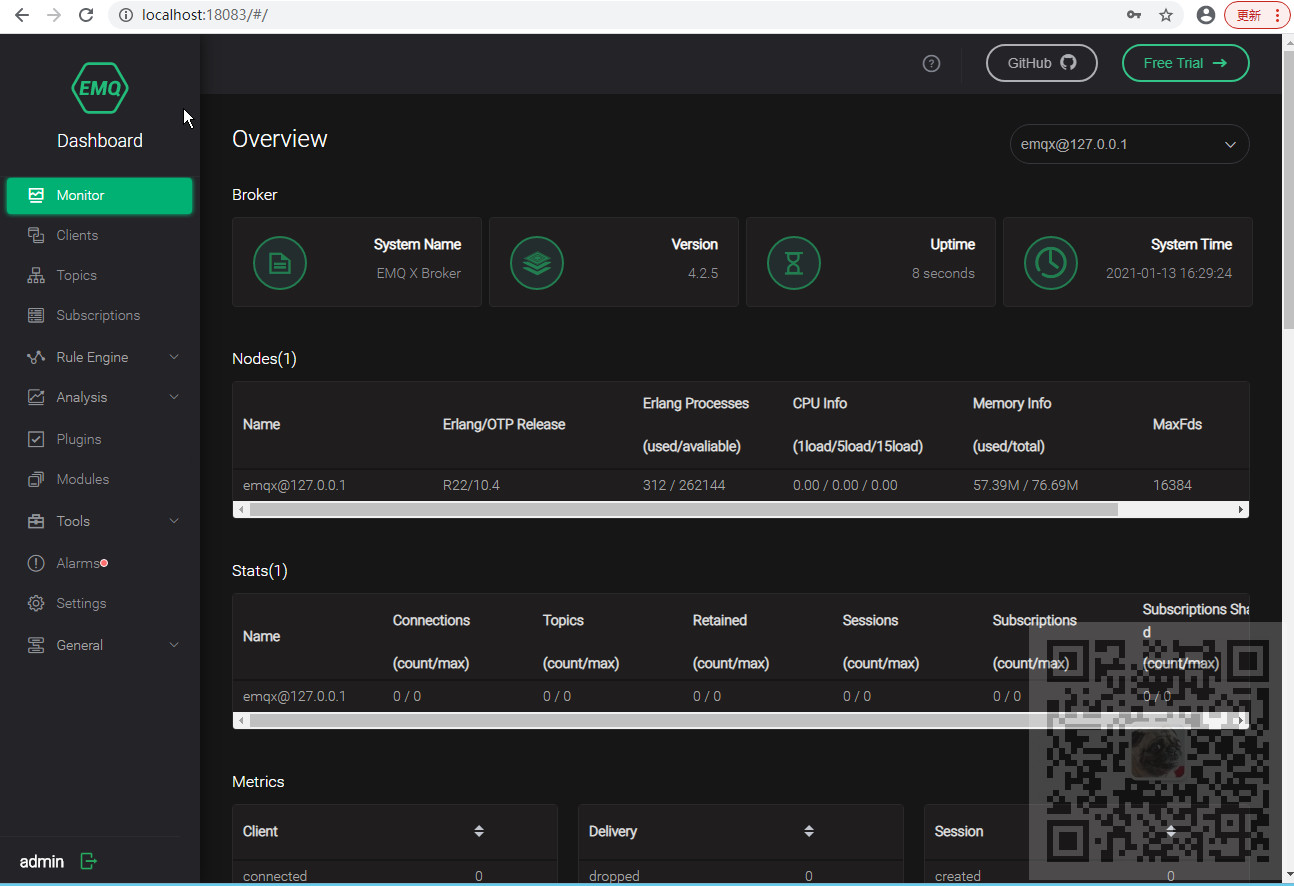Click the Free Trial button
The height and width of the screenshot is (886, 1294).
[1185, 63]
